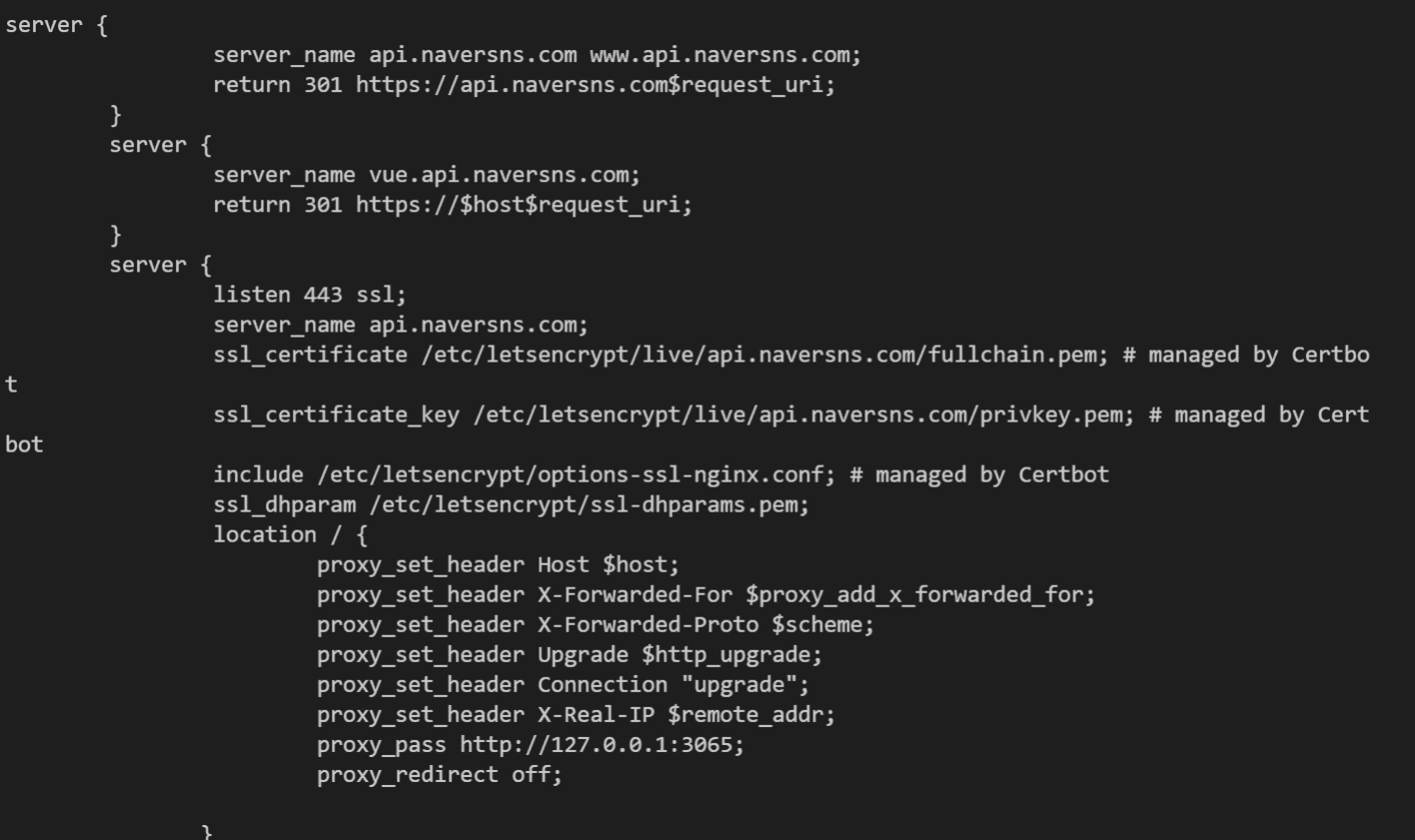This screenshot has width=1415, height=840.
Task: Click the "proxy_redirect off;" directive
Action: pos(440,774)
